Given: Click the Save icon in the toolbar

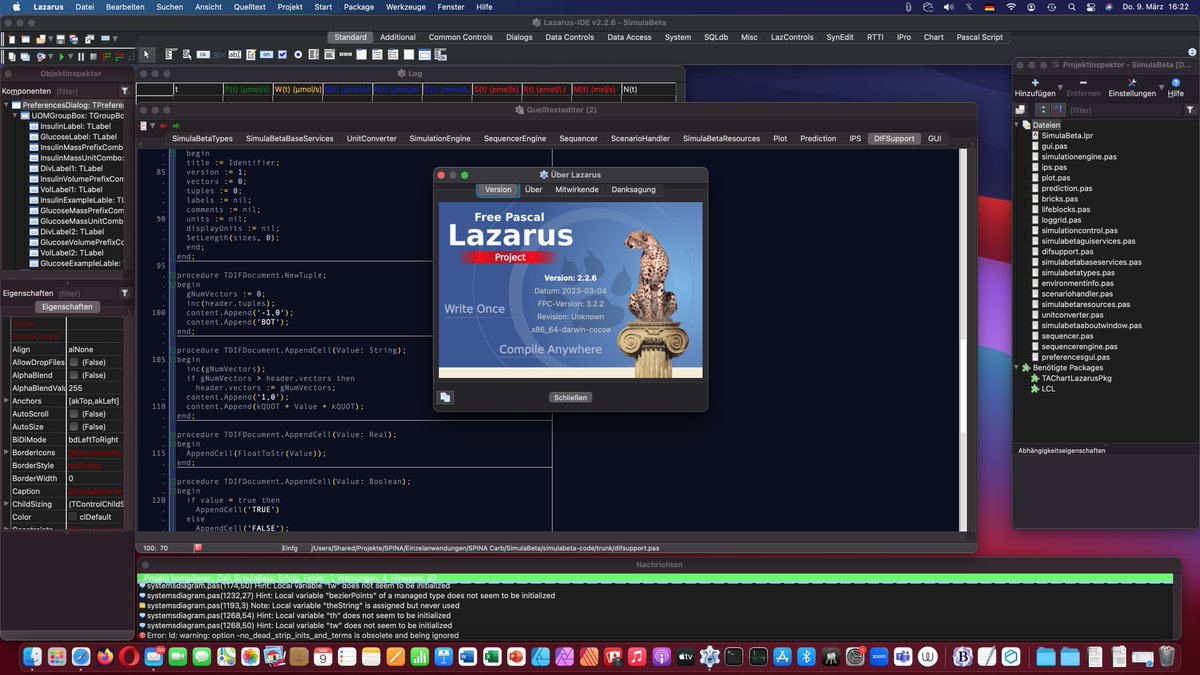Looking at the screenshot, I should (59, 40).
